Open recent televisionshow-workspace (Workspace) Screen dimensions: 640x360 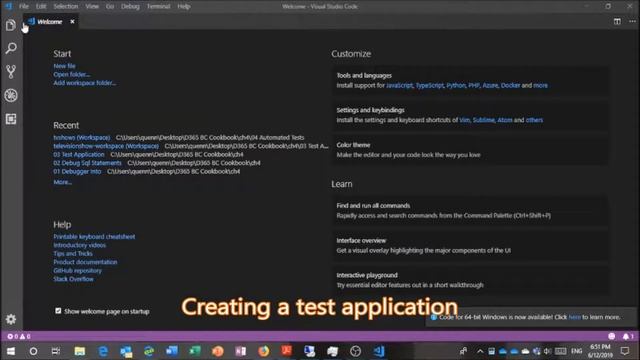point(106,146)
